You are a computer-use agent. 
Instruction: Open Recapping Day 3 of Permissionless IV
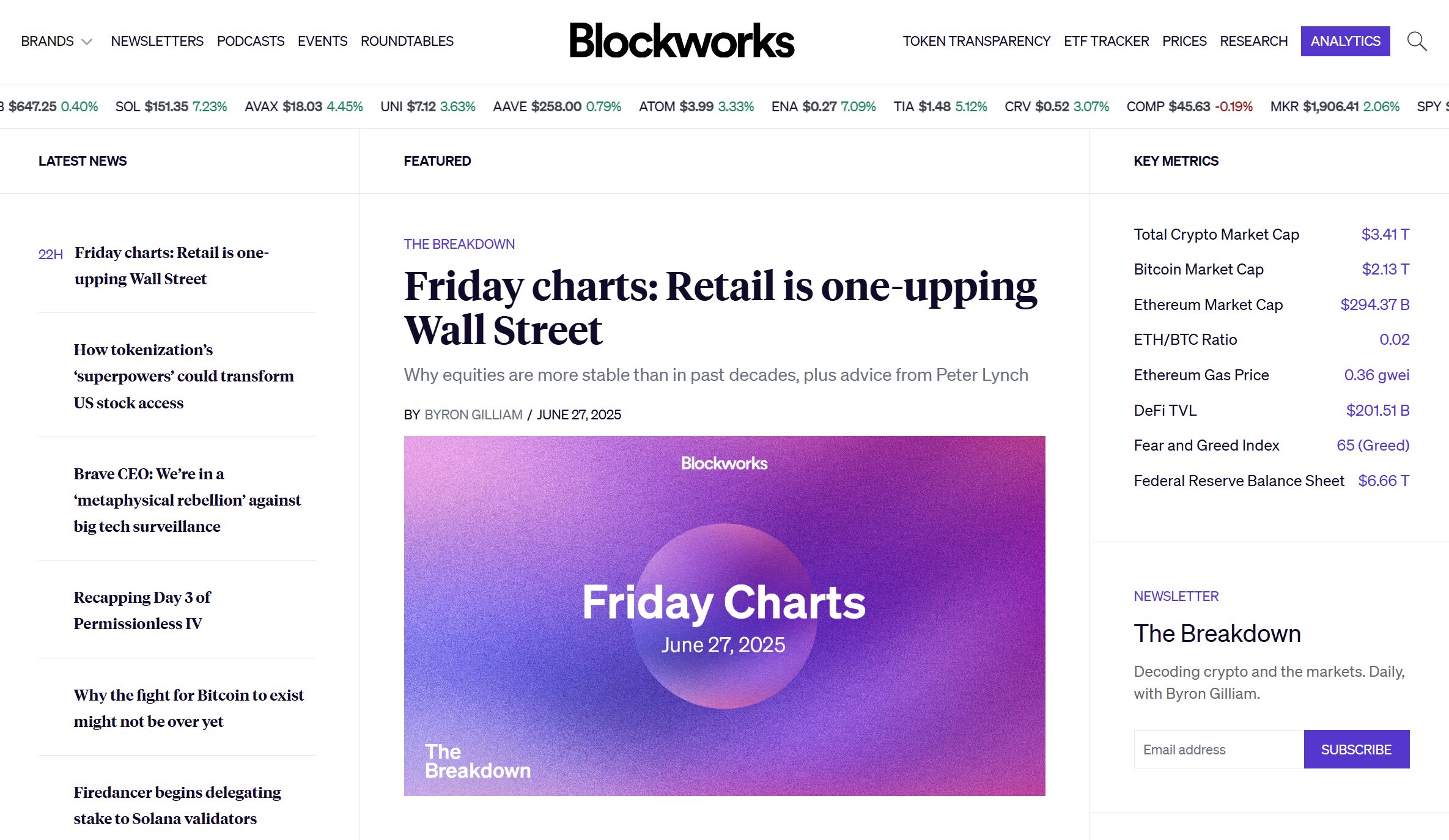[142, 610]
